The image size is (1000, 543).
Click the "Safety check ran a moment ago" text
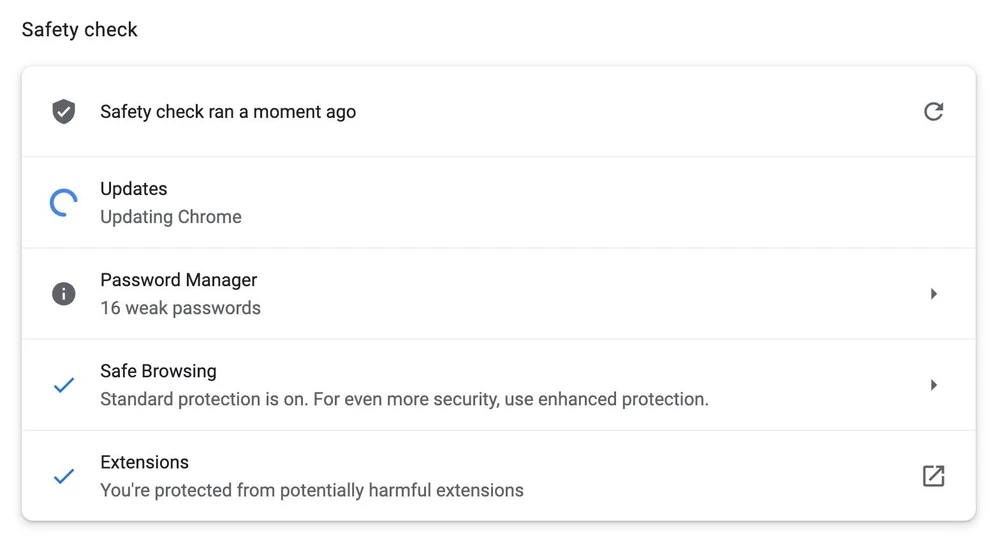pyautogui.click(x=228, y=112)
